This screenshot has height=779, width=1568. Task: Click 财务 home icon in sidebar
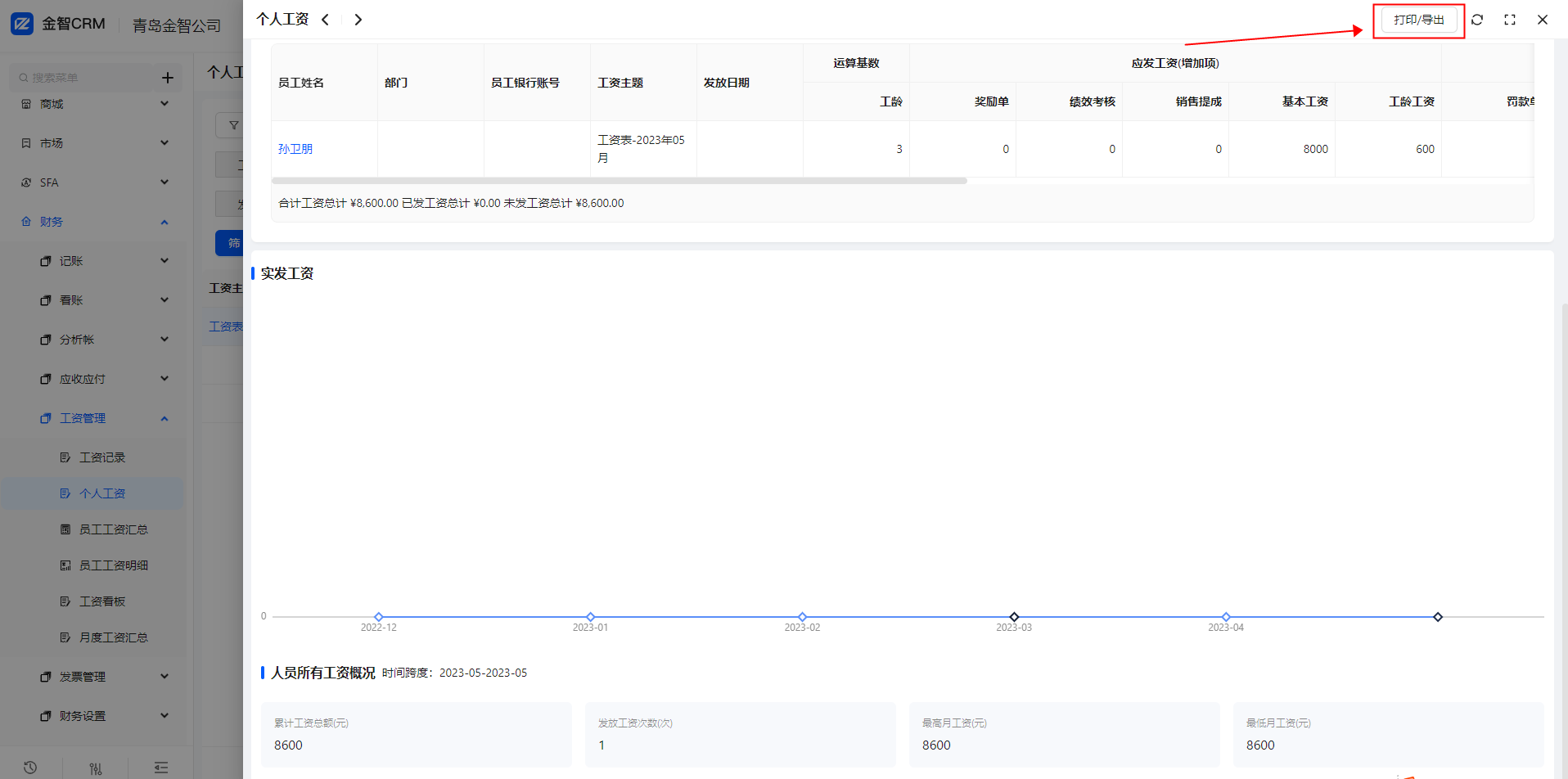26,222
